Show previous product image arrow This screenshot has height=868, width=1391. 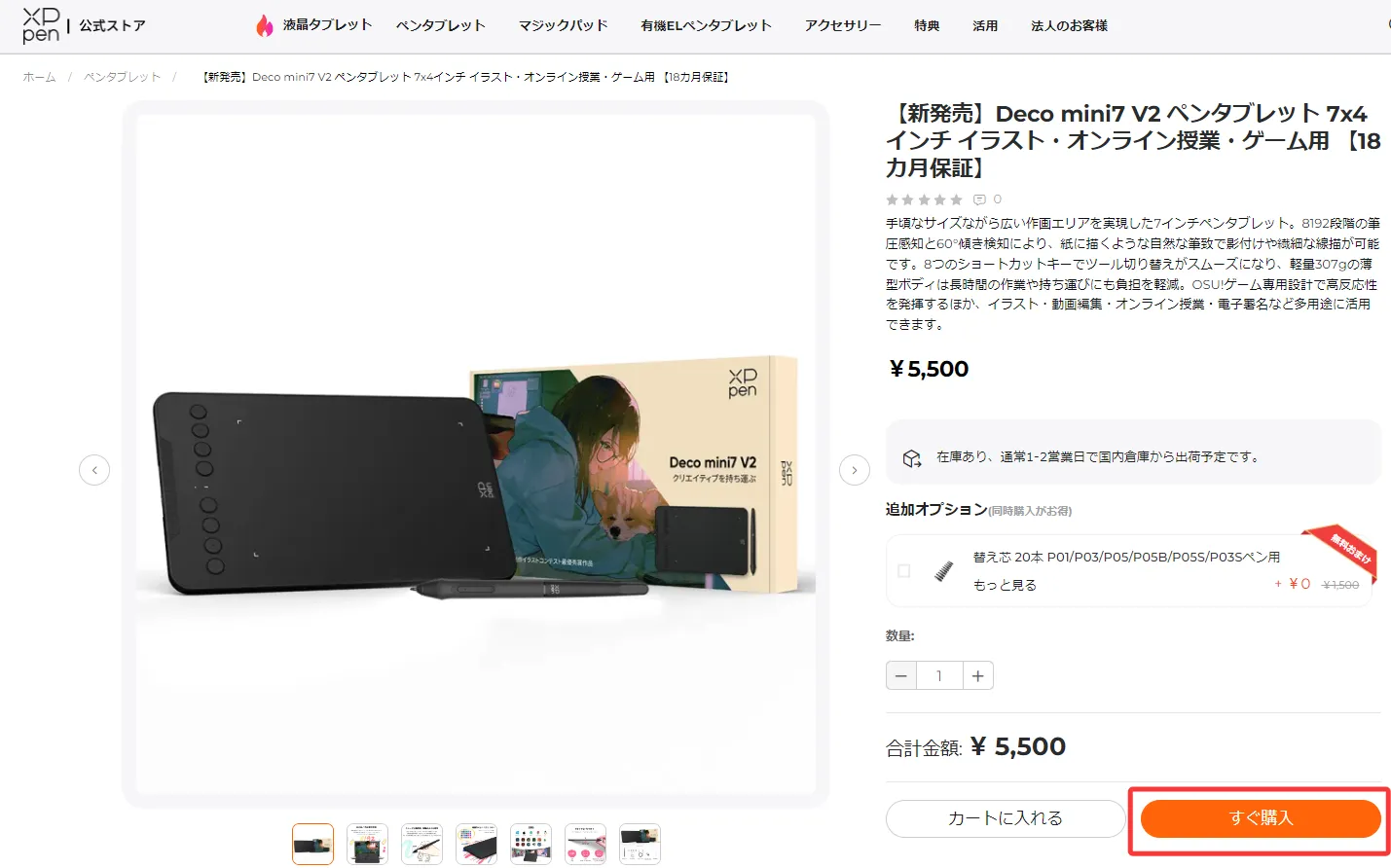pos(94,470)
